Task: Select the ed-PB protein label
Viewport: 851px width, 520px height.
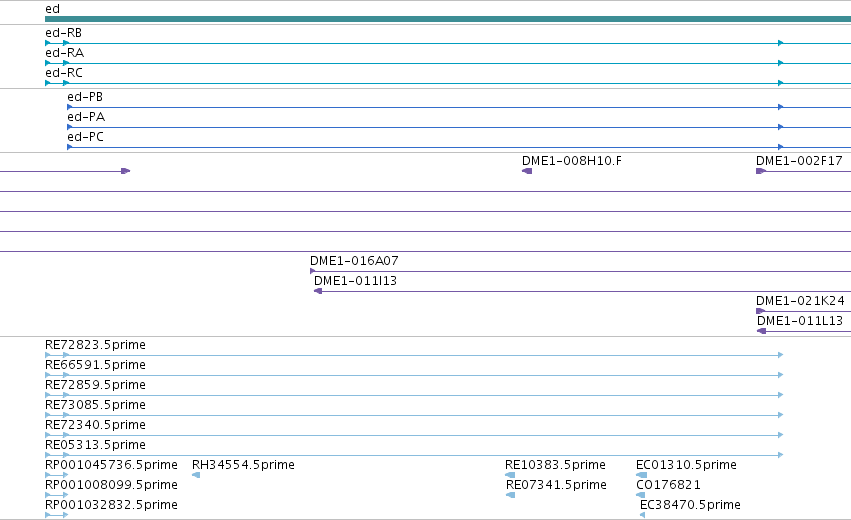Action: point(85,97)
